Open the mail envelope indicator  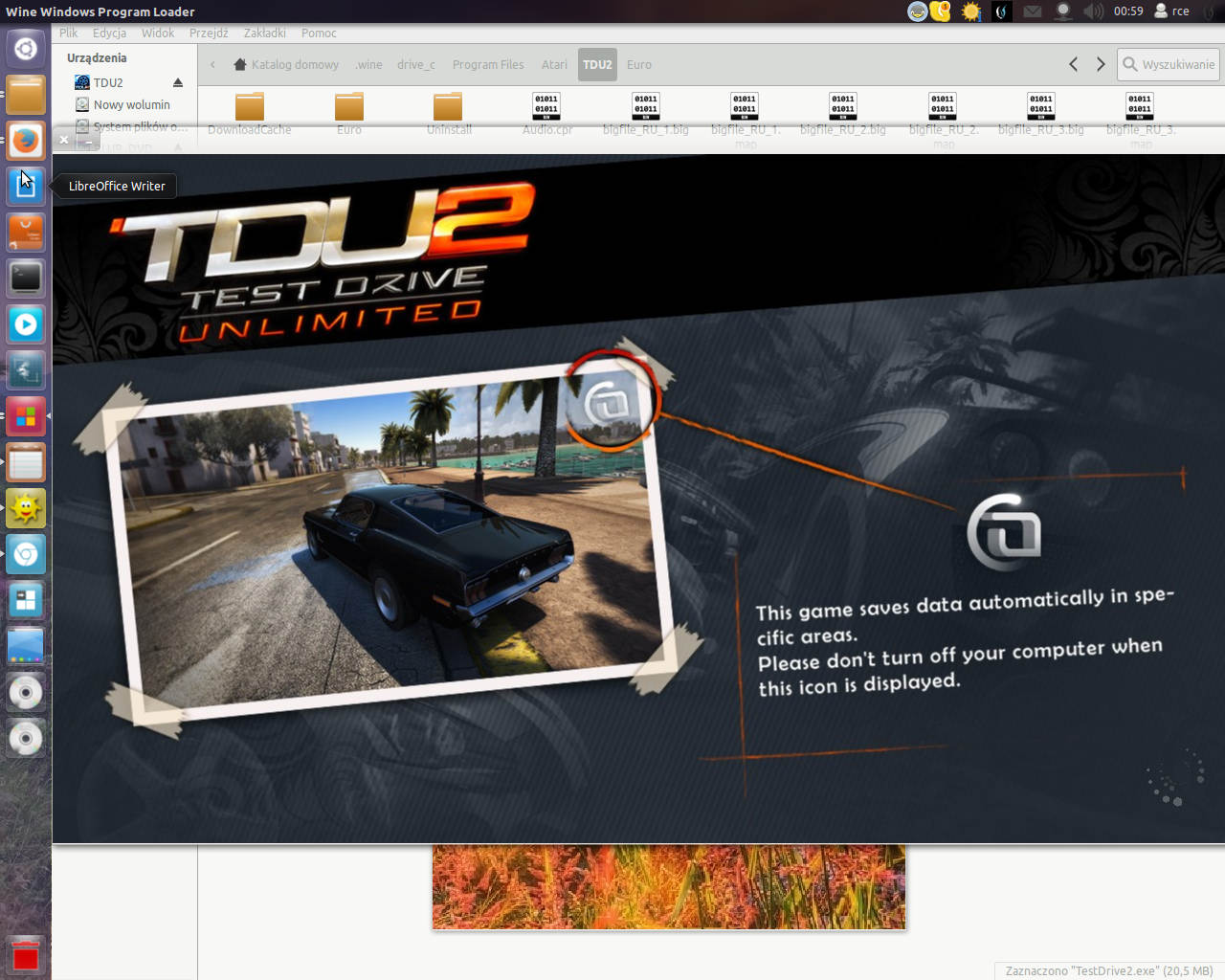(1032, 11)
